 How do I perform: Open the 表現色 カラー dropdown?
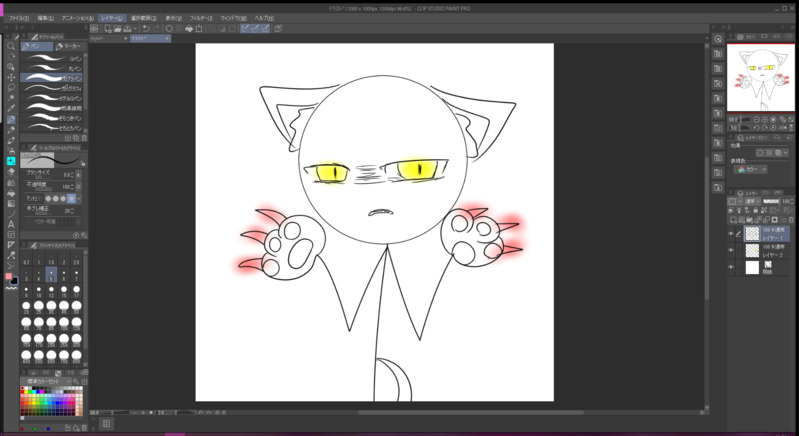click(750, 169)
